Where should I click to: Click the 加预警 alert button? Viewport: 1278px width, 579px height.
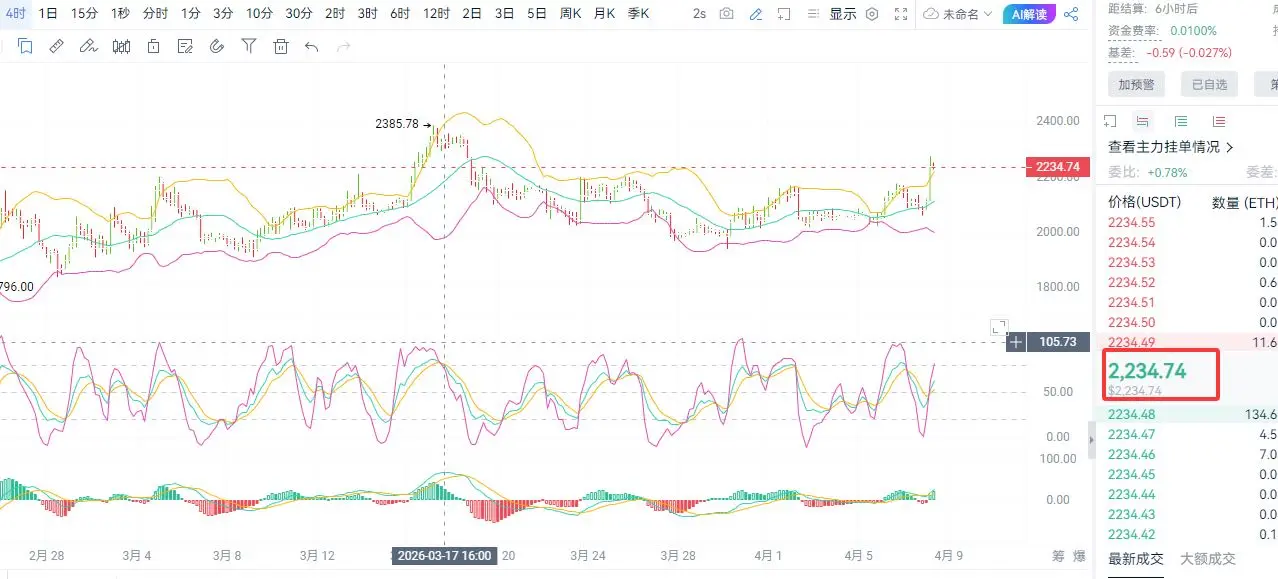[1137, 84]
